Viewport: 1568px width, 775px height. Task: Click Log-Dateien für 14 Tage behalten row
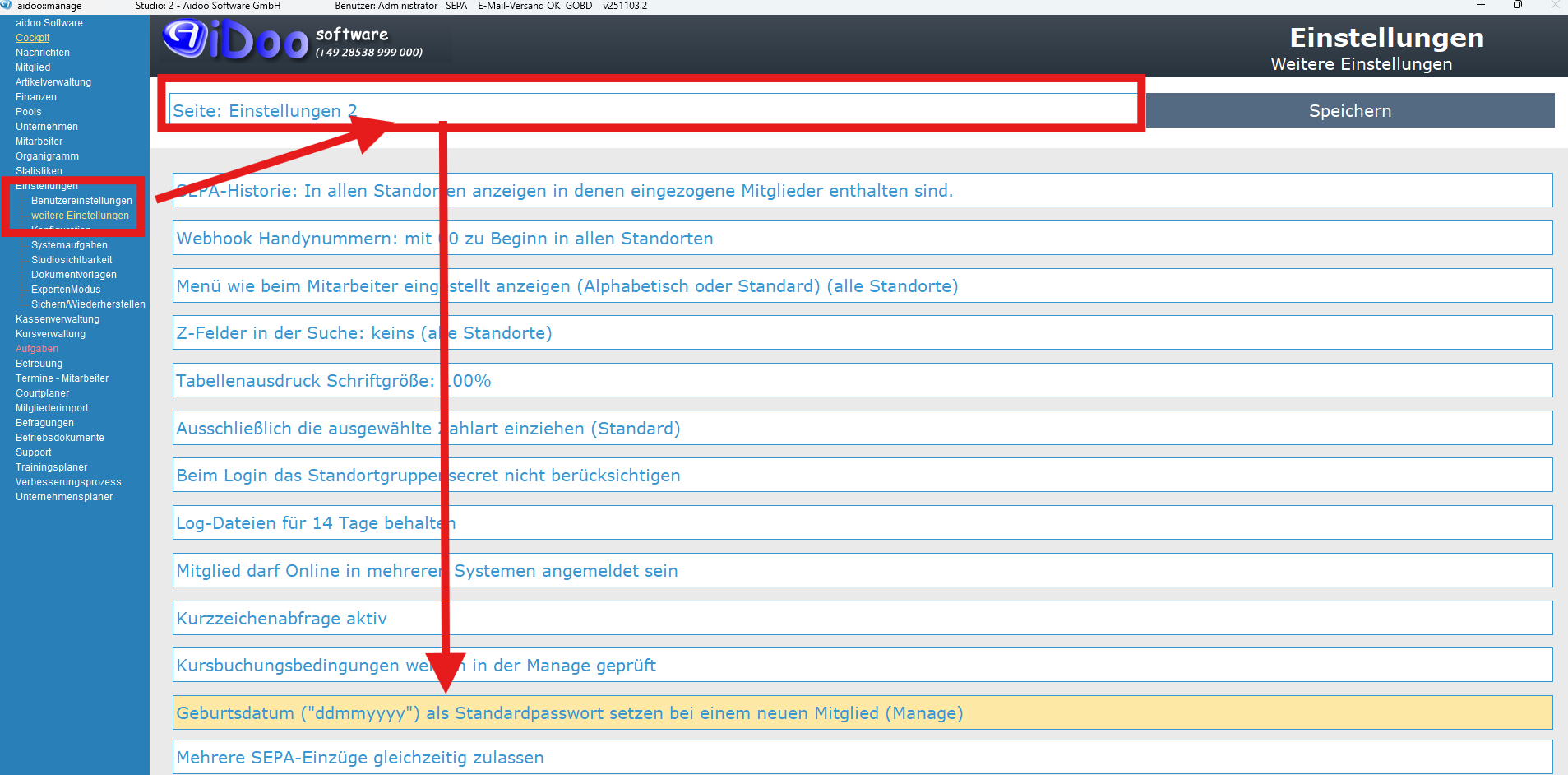pyautogui.click(x=862, y=523)
